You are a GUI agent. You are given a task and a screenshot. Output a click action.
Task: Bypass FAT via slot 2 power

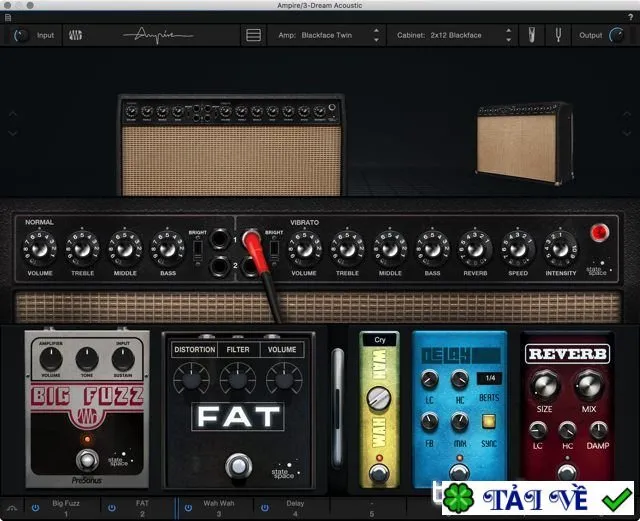point(111,508)
